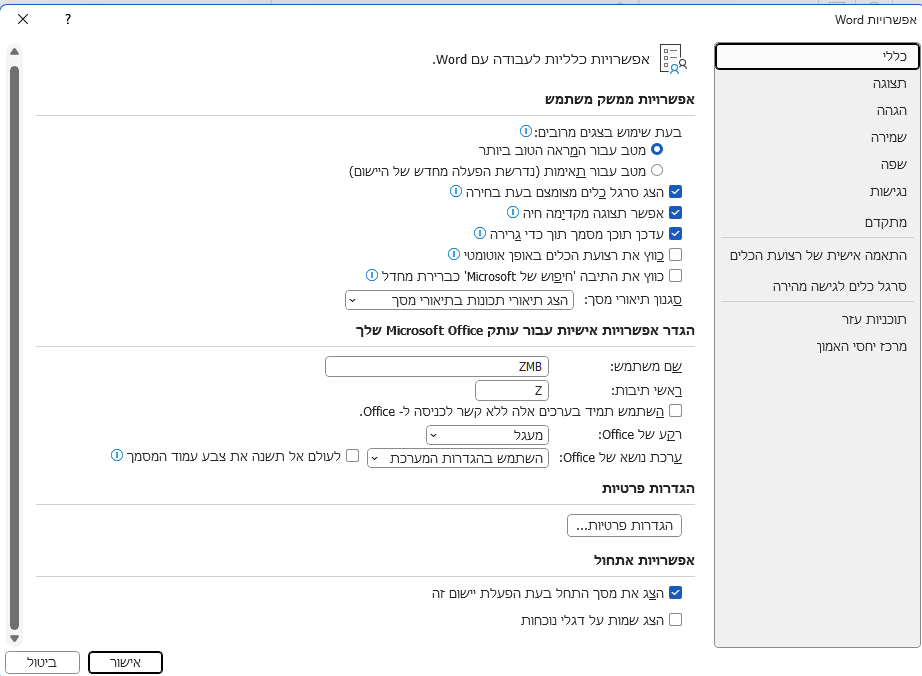Click info icon beside כווץ את רצועת הכלים
This screenshot has height=676, width=922.
click(453, 254)
